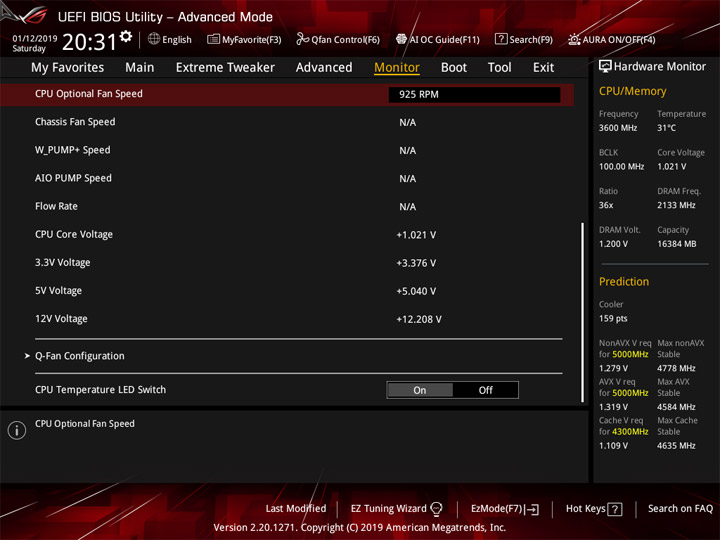The height and width of the screenshot is (540, 720).
Task: Click the settings gear next to clock
Action: pos(126,36)
